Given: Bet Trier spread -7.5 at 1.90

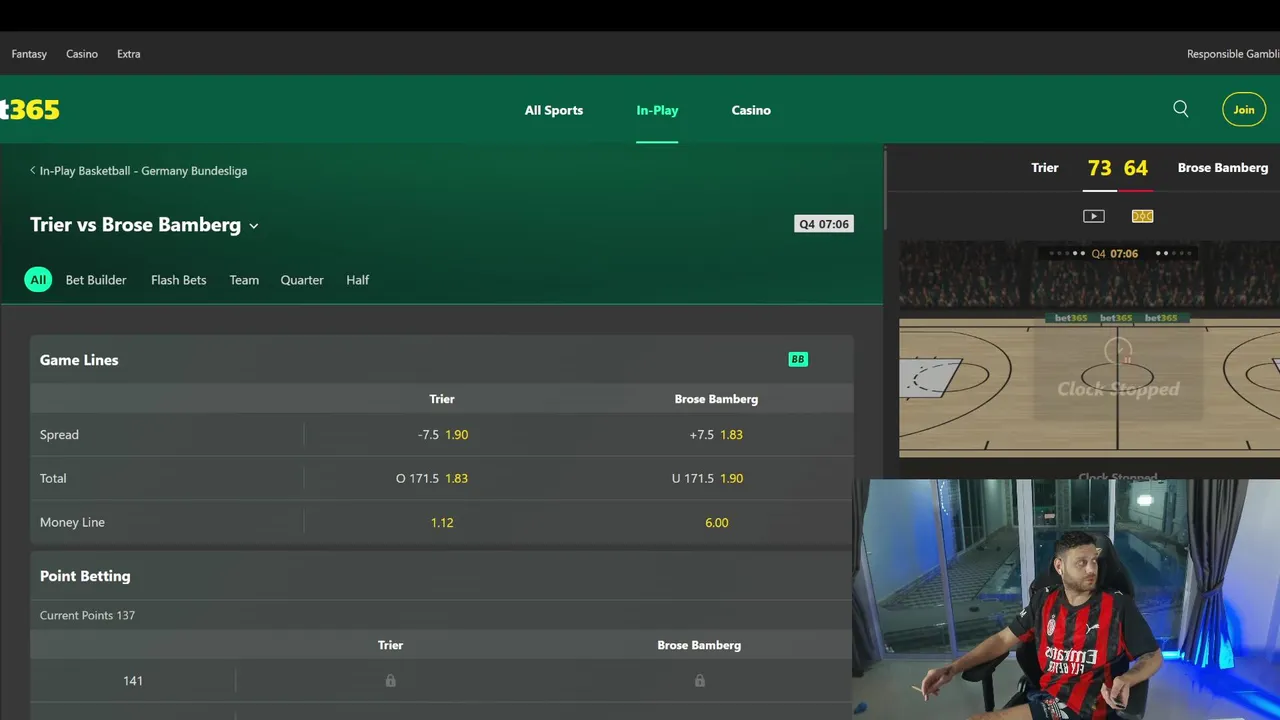Looking at the screenshot, I should pos(442,435).
